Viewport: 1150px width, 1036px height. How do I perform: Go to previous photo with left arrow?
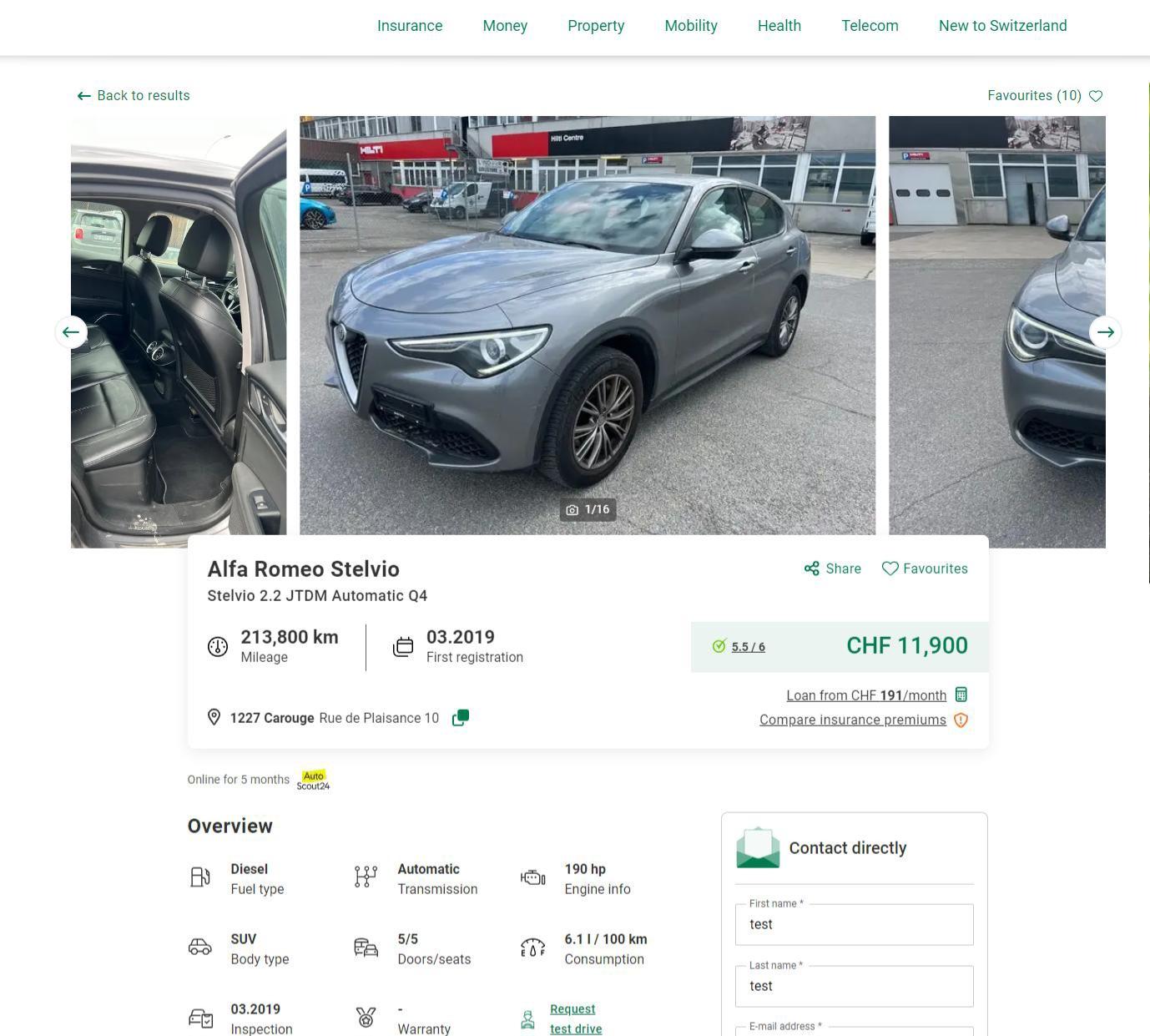click(x=71, y=332)
